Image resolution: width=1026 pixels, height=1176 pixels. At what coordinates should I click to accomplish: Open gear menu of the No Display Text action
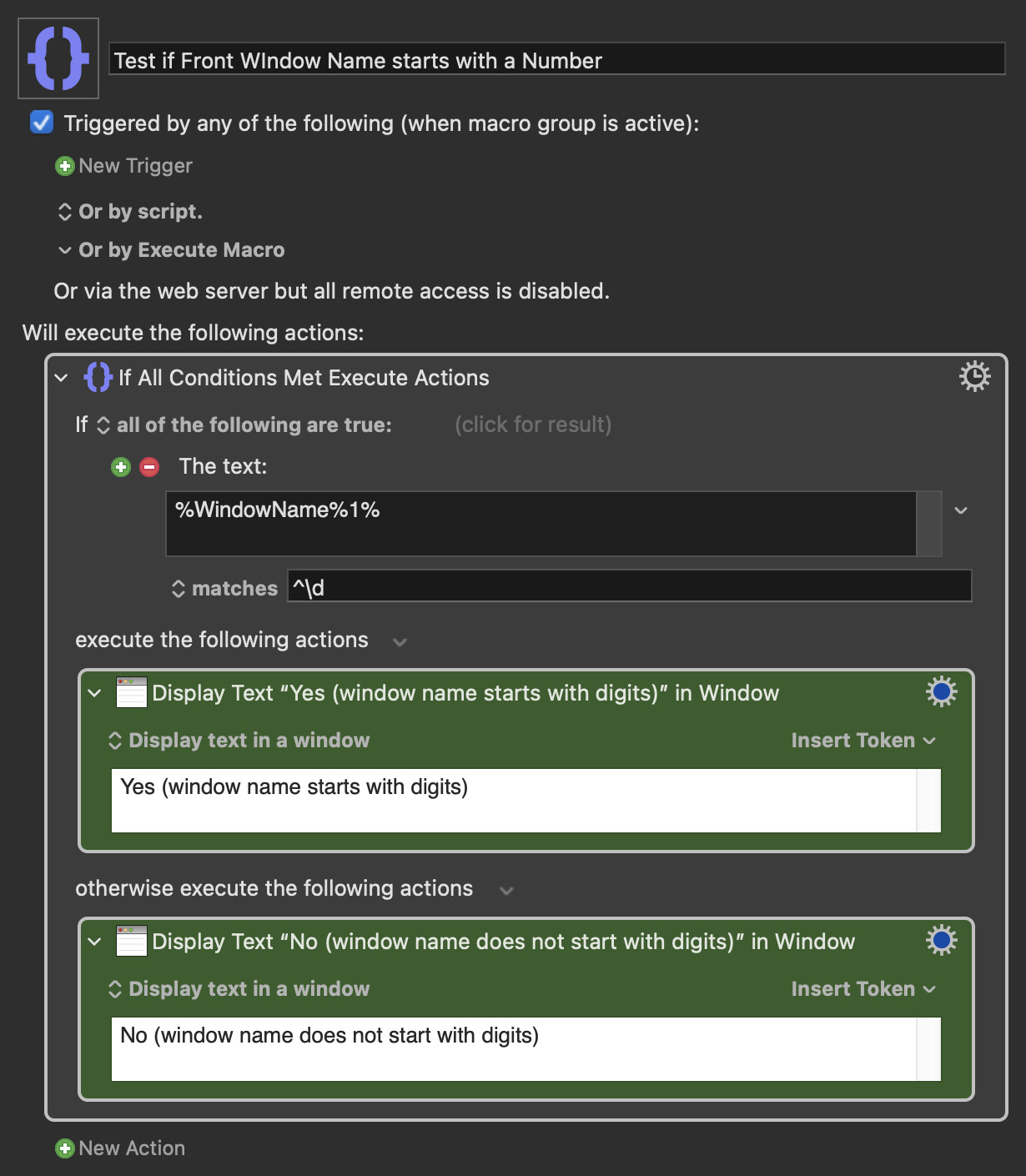tap(942, 941)
